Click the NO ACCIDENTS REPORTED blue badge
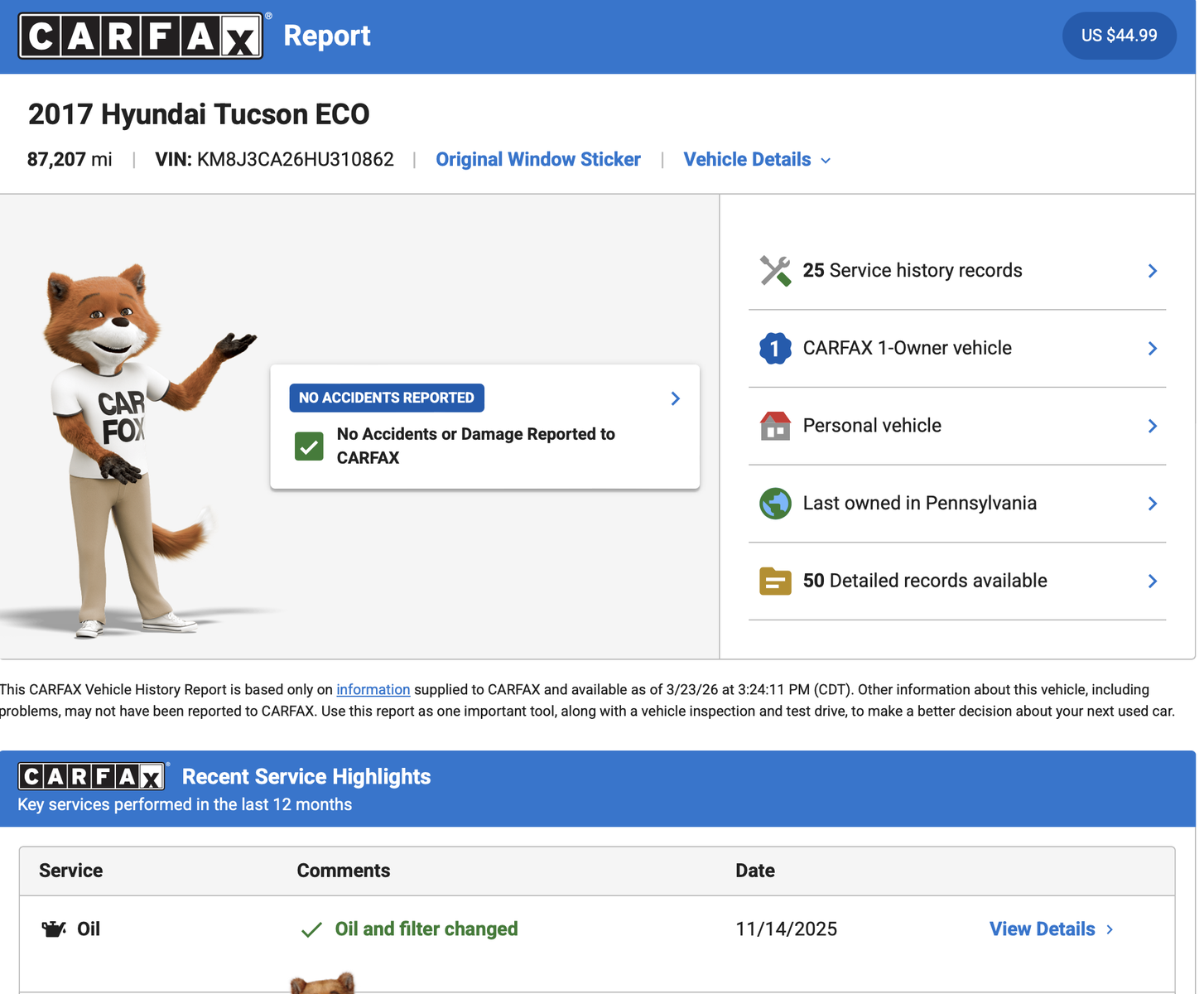 pyautogui.click(x=386, y=398)
